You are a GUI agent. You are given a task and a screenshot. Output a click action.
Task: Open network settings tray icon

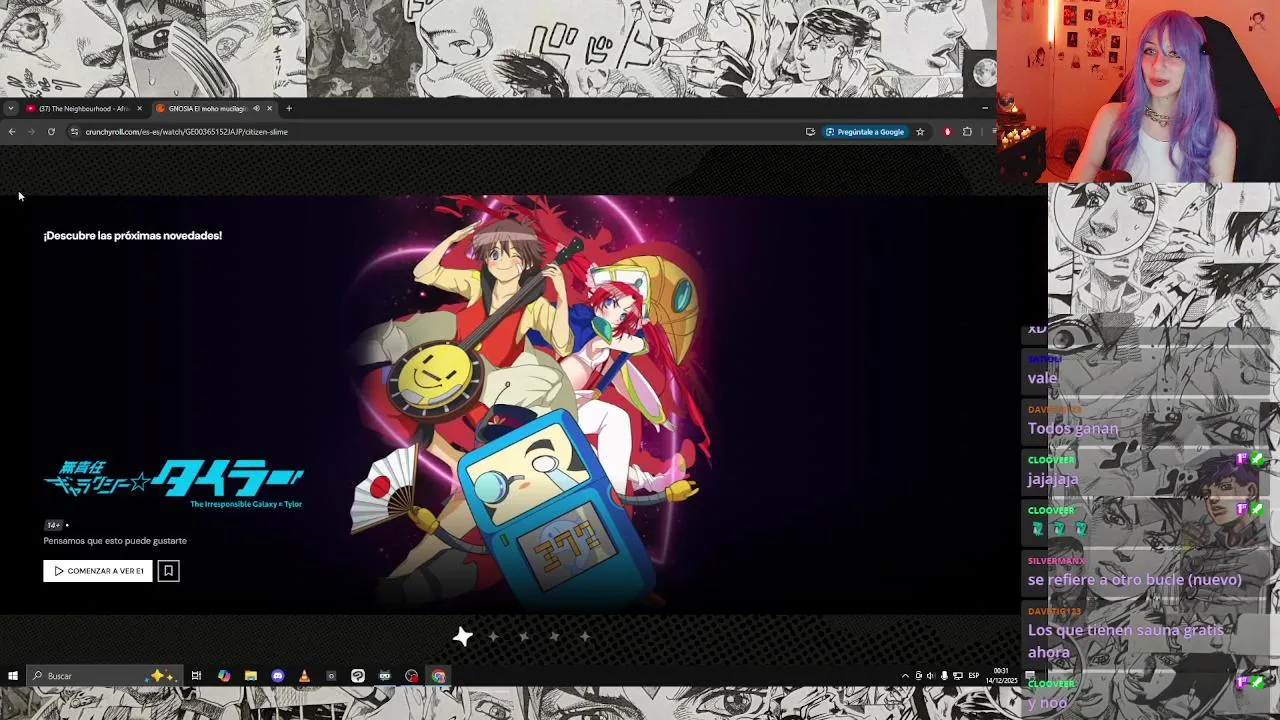[x=958, y=676]
